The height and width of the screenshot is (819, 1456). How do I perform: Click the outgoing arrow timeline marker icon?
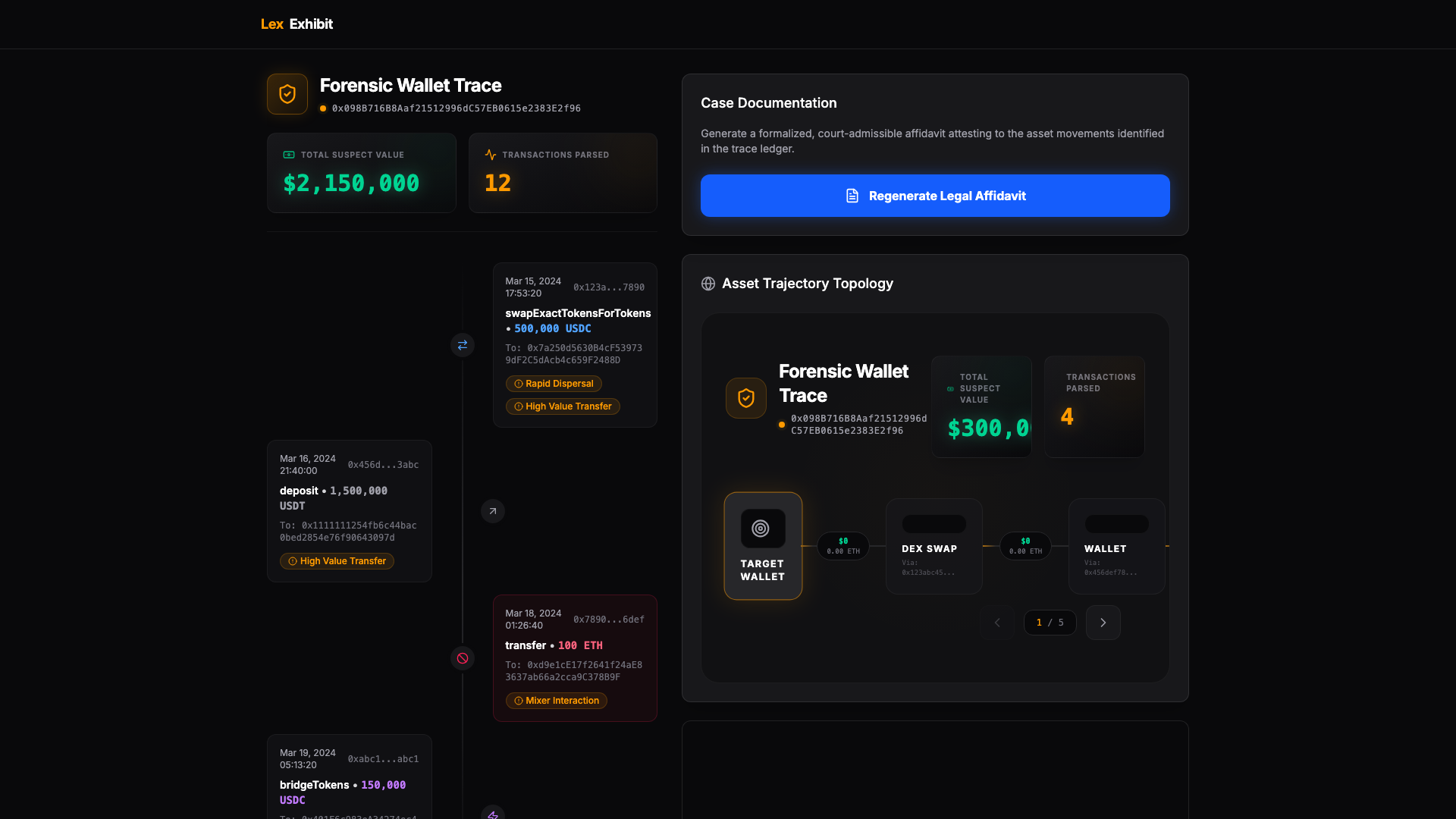(493, 511)
